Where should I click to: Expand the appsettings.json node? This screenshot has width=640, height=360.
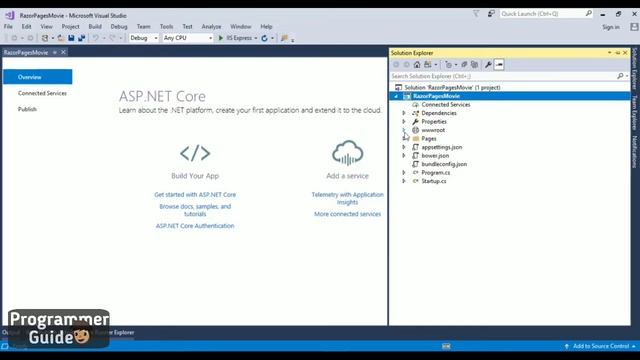(404, 147)
